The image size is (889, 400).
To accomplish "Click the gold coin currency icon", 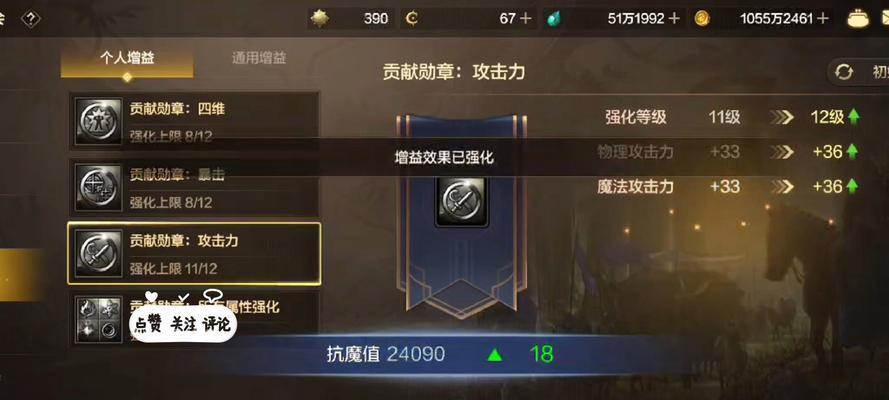I will coord(702,19).
